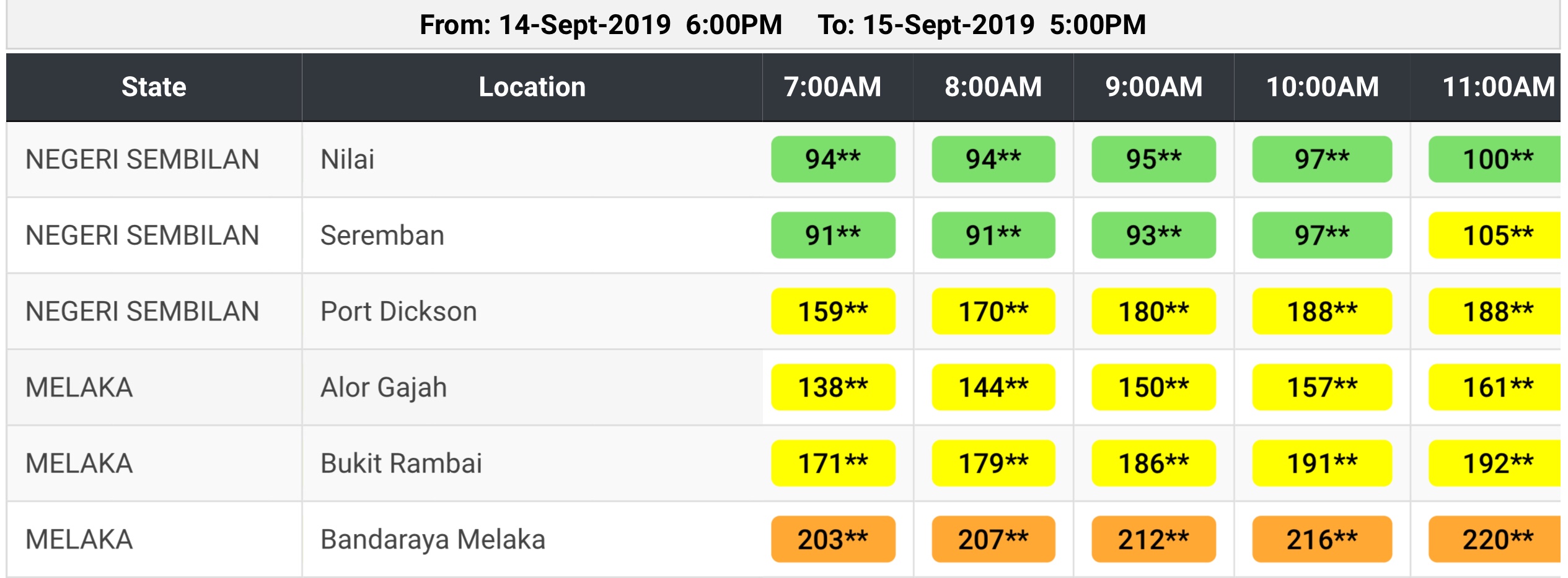
Task: Click the date range header text
Action: click(x=783, y=25)
